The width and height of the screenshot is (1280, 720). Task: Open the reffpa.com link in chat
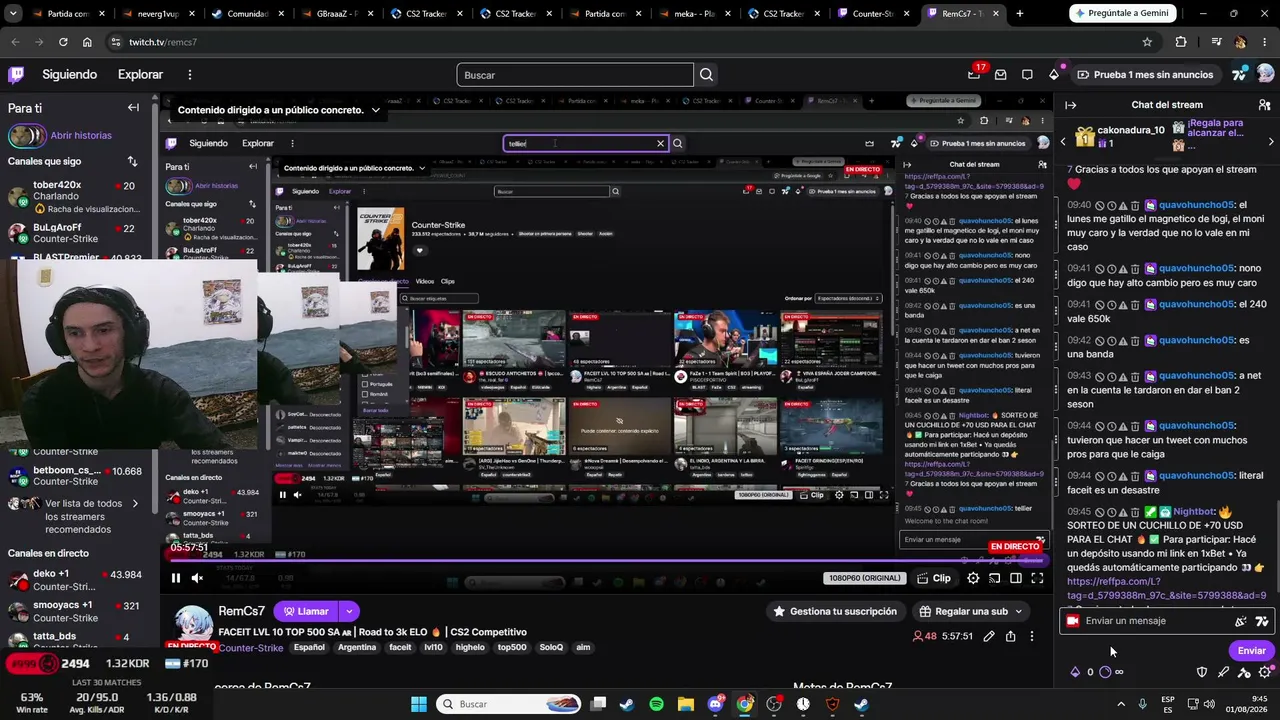tap(1166, 588)
